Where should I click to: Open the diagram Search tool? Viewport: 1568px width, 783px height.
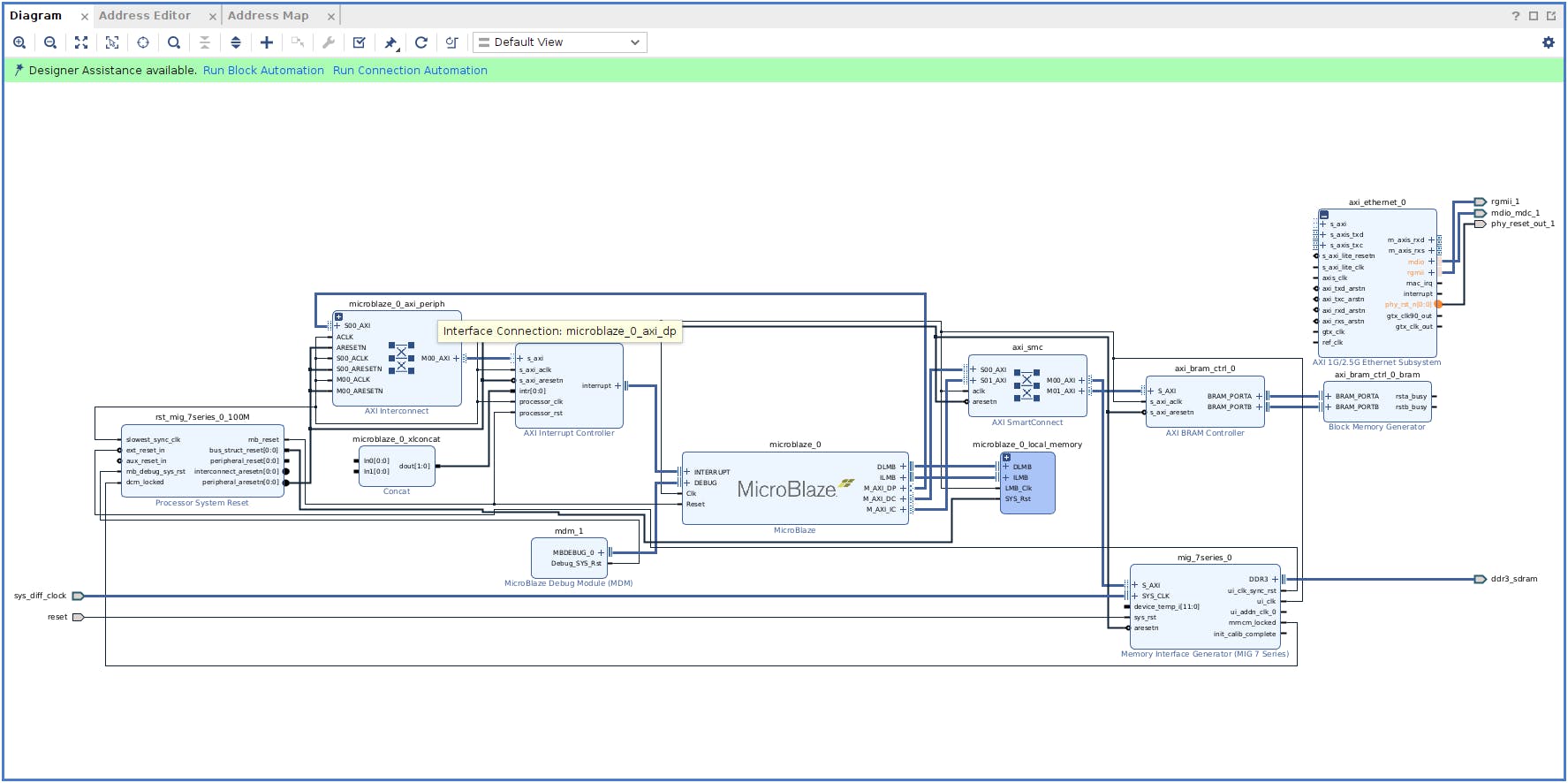174,42
